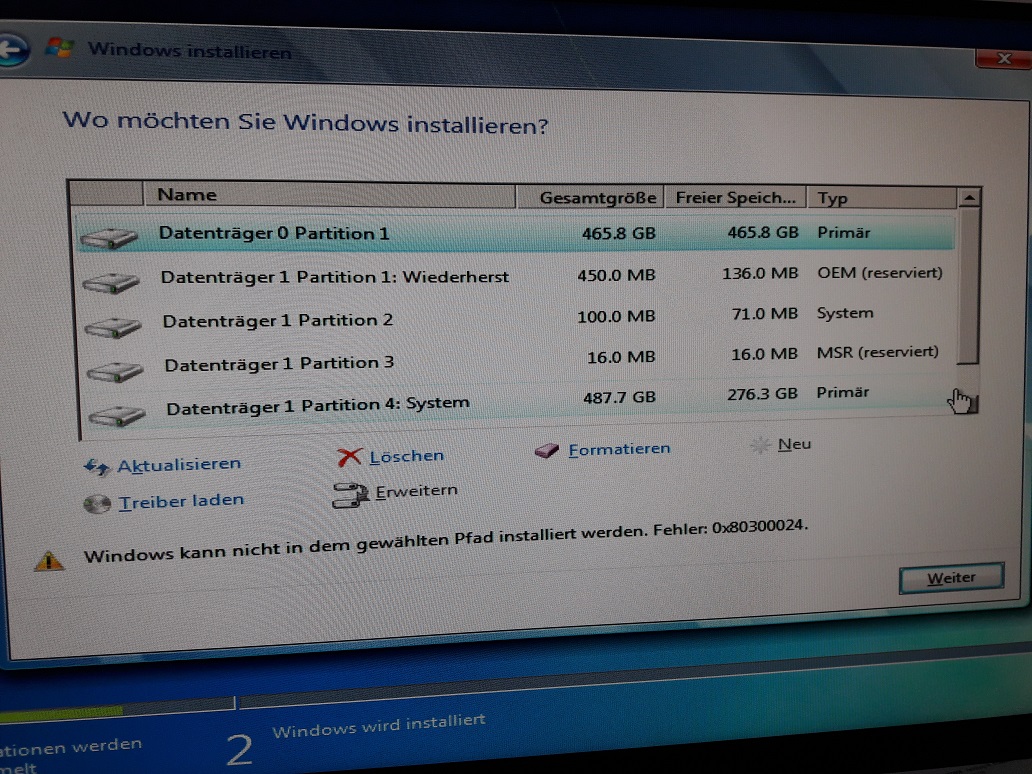Click the MSR (reserviert) type cell
The image size is (1032, 774).
click(x=877, y=352)
